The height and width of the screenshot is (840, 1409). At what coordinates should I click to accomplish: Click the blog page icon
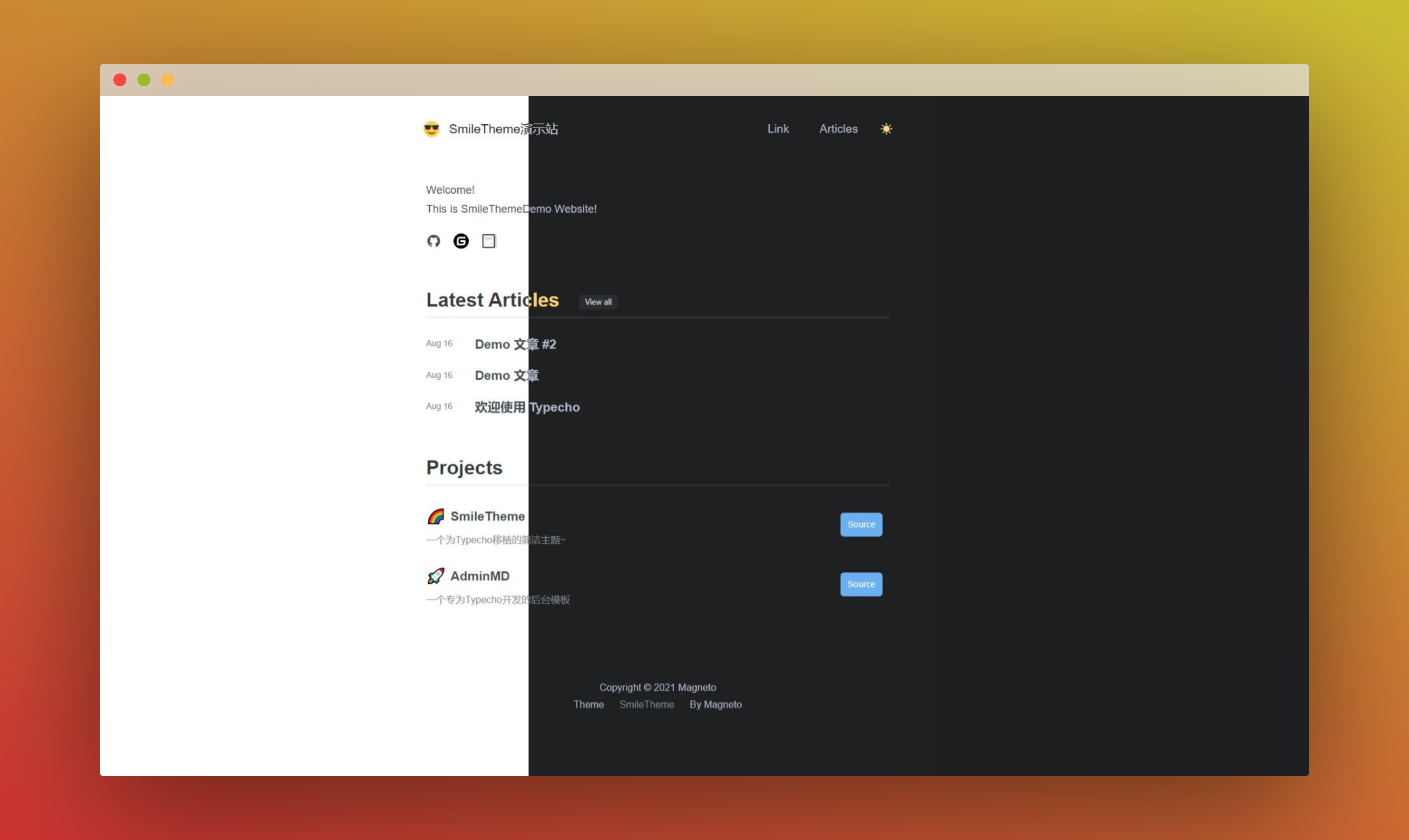coord(489,241)
